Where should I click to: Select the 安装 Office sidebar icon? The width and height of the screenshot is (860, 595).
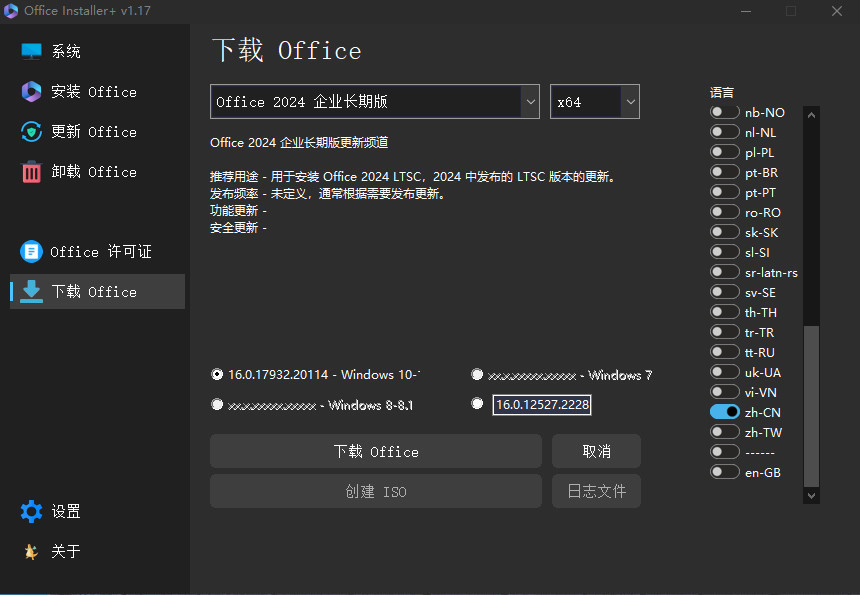31,91
